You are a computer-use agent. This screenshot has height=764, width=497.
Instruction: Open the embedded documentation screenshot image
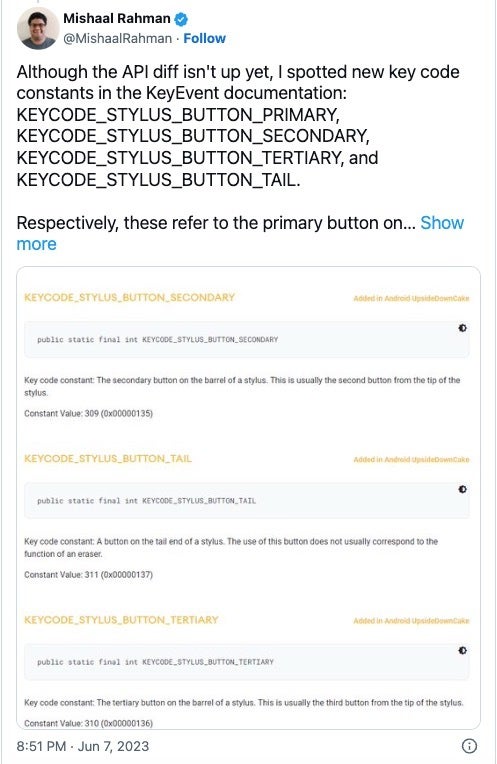point(248,497)
